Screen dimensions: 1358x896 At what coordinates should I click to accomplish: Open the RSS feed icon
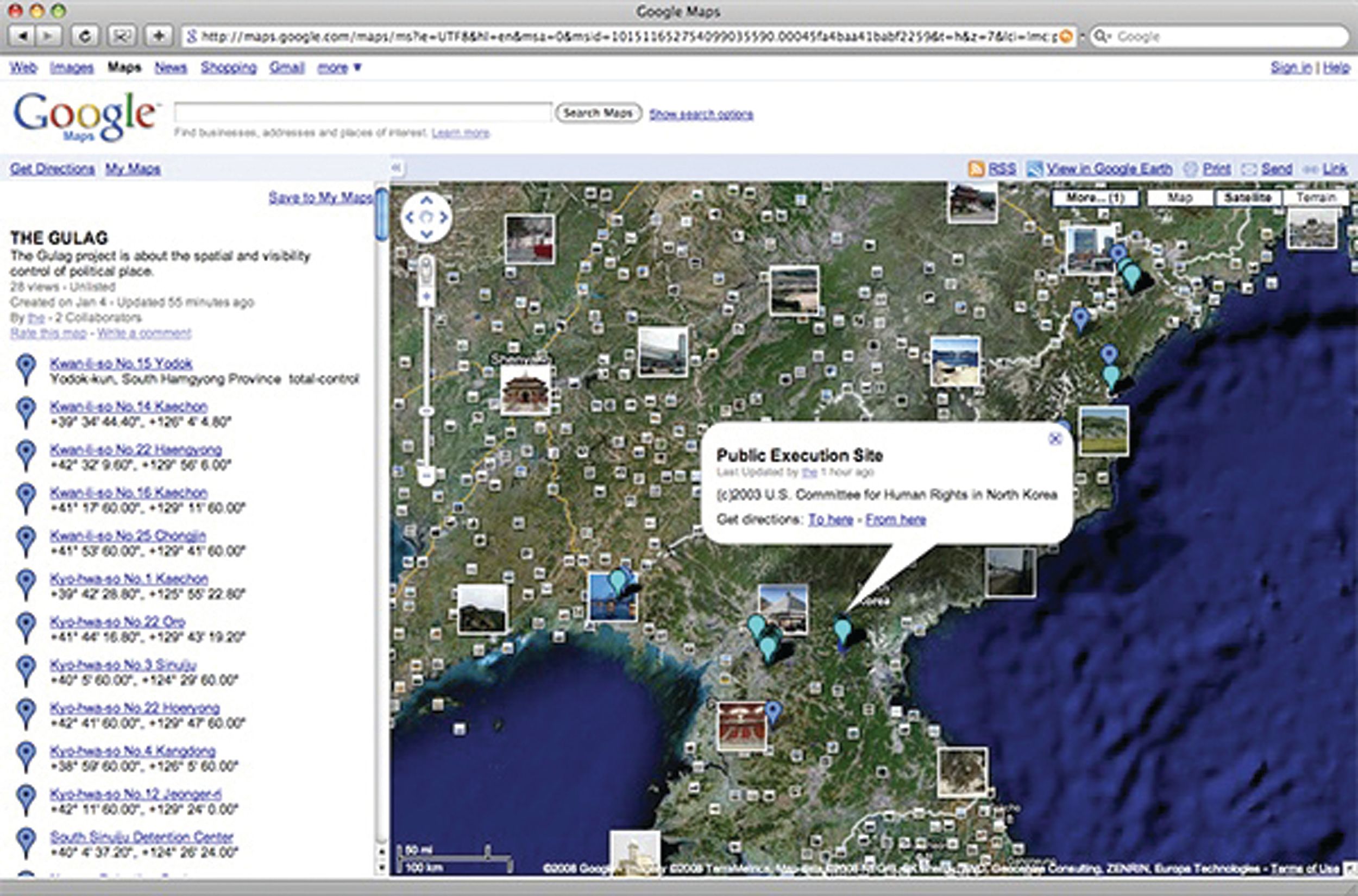click(x=976, y=168)
